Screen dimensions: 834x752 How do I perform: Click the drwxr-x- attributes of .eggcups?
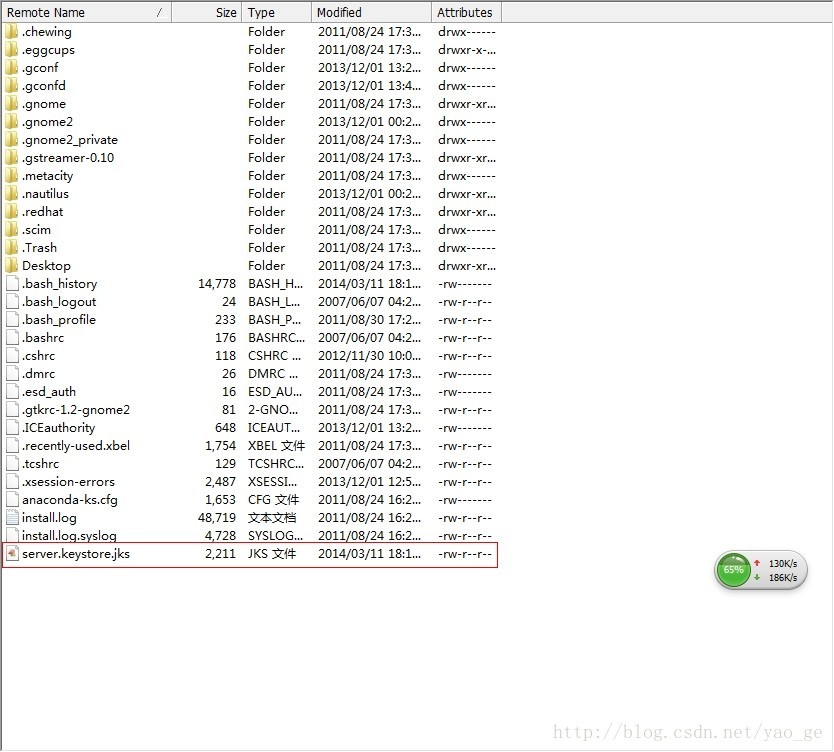click(466, 50)
